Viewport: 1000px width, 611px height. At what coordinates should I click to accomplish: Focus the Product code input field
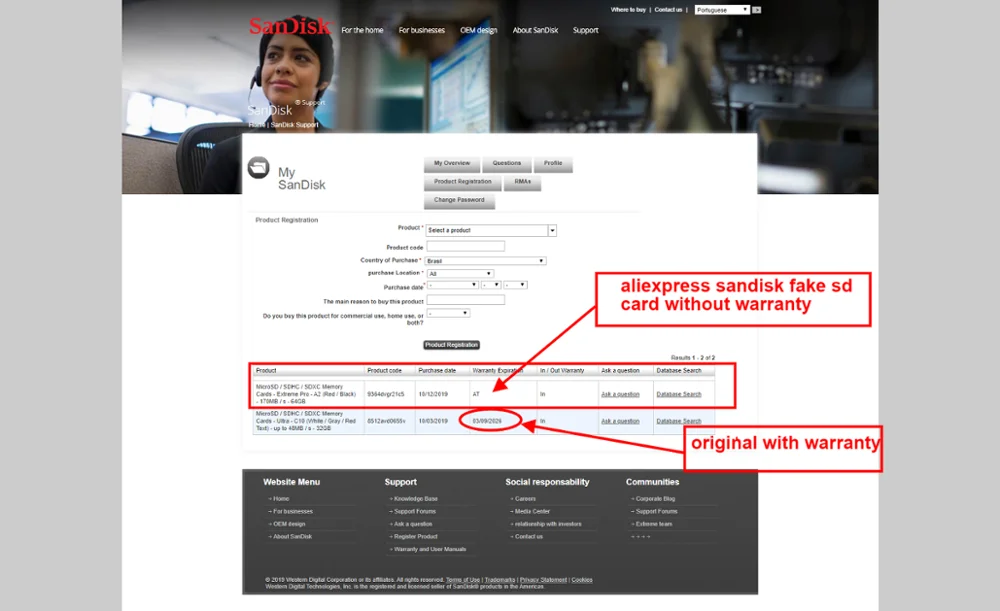466,246
